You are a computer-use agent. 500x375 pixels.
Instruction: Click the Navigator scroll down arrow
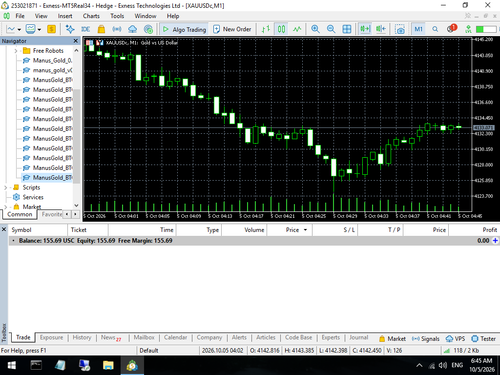(x=76, y=205)
